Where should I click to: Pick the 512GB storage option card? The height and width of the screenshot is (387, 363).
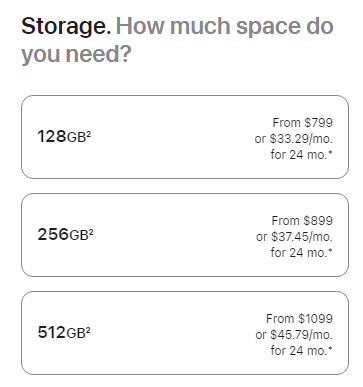[185, 333]
